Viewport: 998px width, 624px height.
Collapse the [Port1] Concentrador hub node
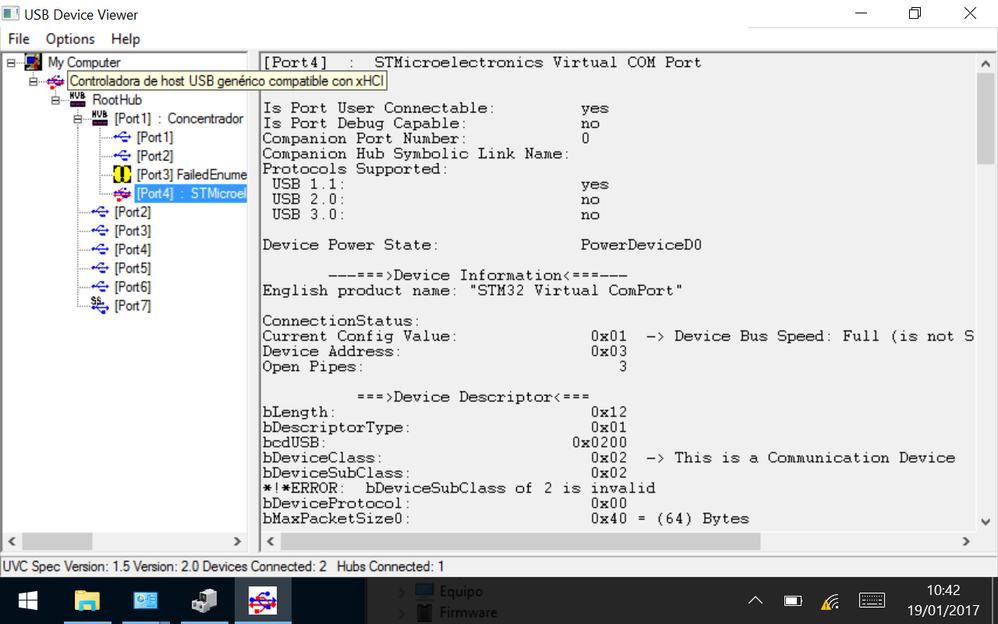78,118
